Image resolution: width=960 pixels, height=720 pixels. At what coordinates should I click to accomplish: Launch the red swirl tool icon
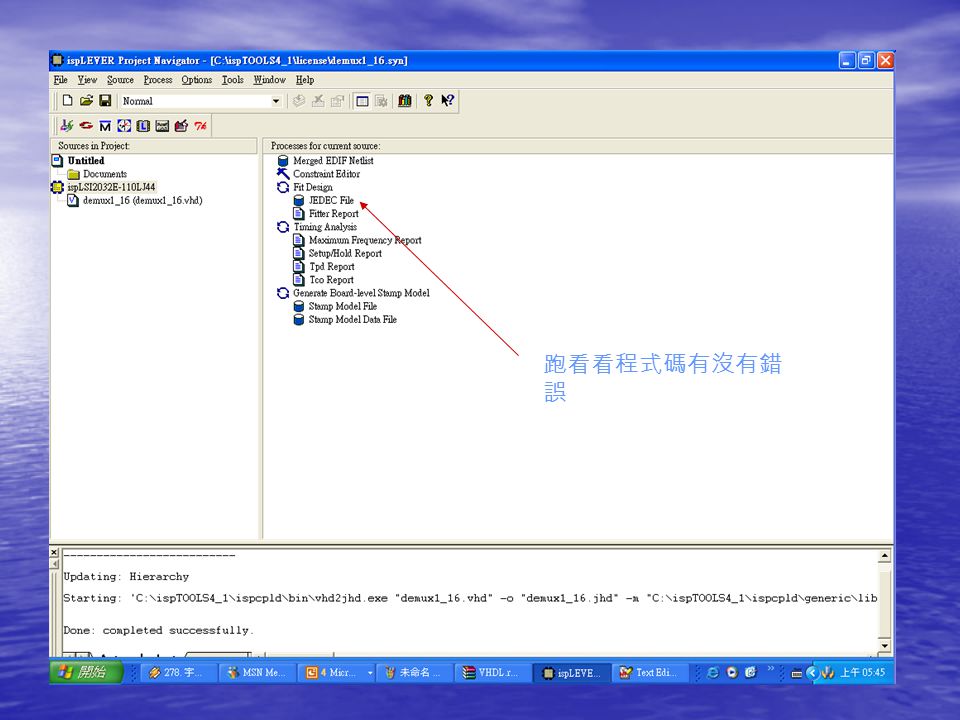[x=86, y=126]
